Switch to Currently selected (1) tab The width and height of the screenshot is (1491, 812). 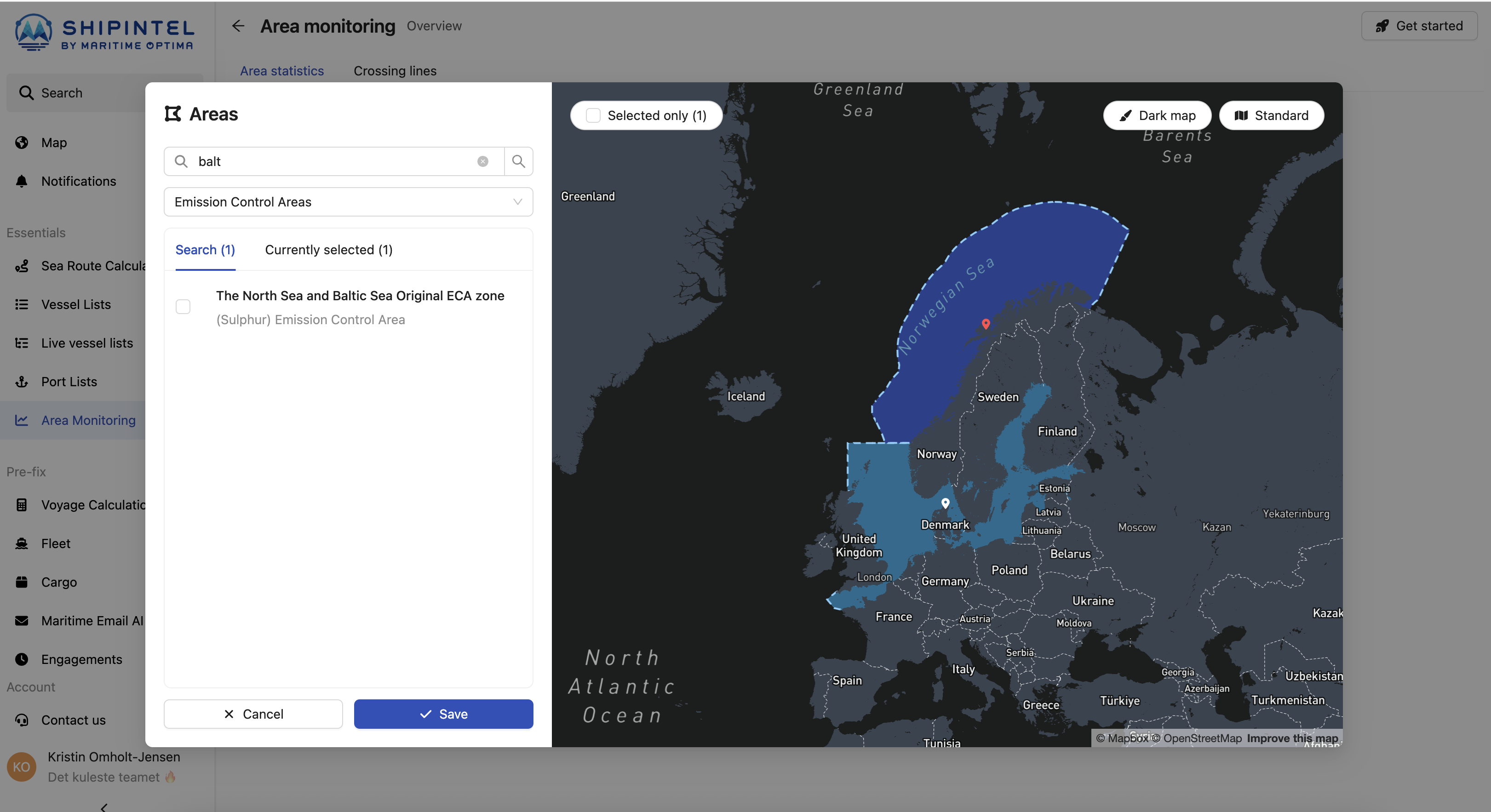point(328,250)
